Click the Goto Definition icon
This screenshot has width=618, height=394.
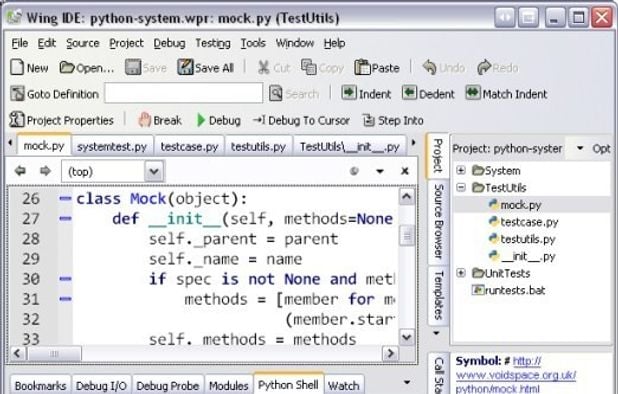coord(17,94)
